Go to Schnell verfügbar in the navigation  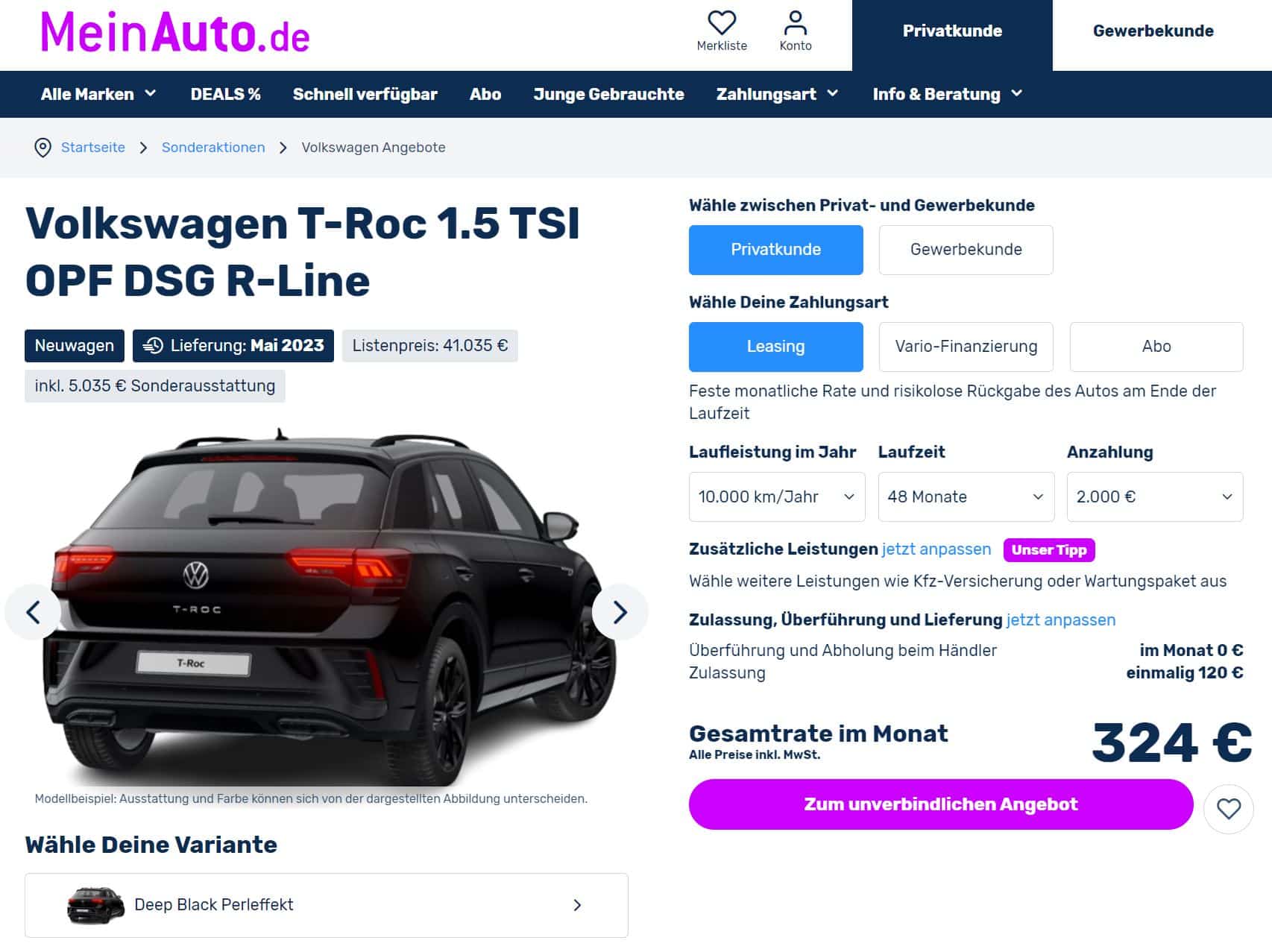click(365, 94)
